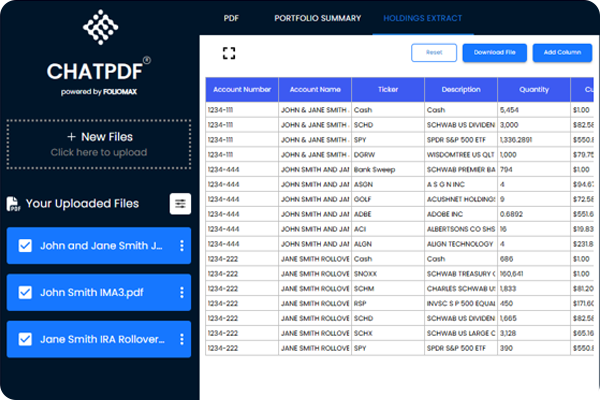Click the SNOXX ticker cell
This screenshot has width=600, height=400.
click(x=388, y=274)
